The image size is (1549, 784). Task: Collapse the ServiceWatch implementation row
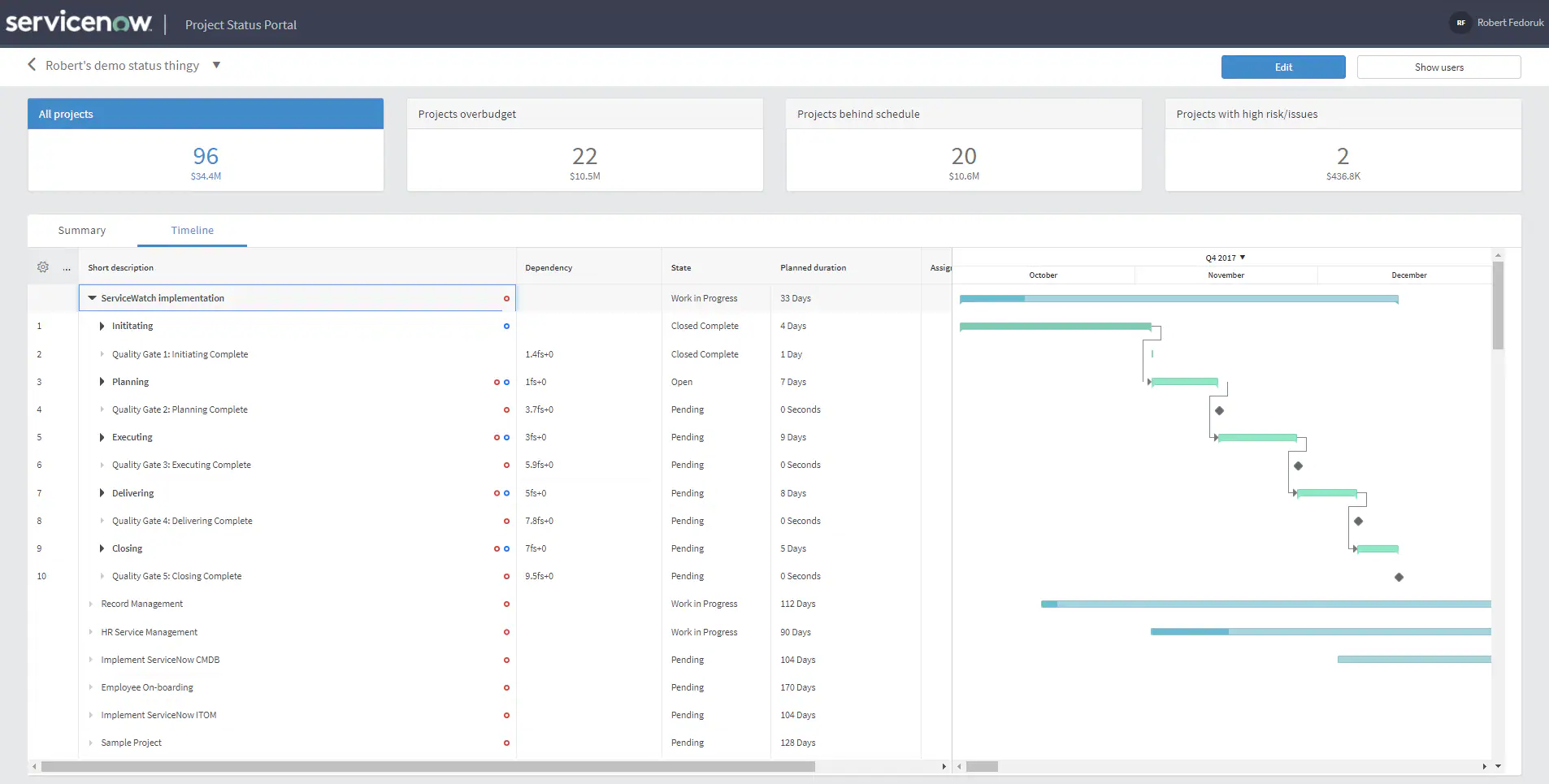click(92, 298)
